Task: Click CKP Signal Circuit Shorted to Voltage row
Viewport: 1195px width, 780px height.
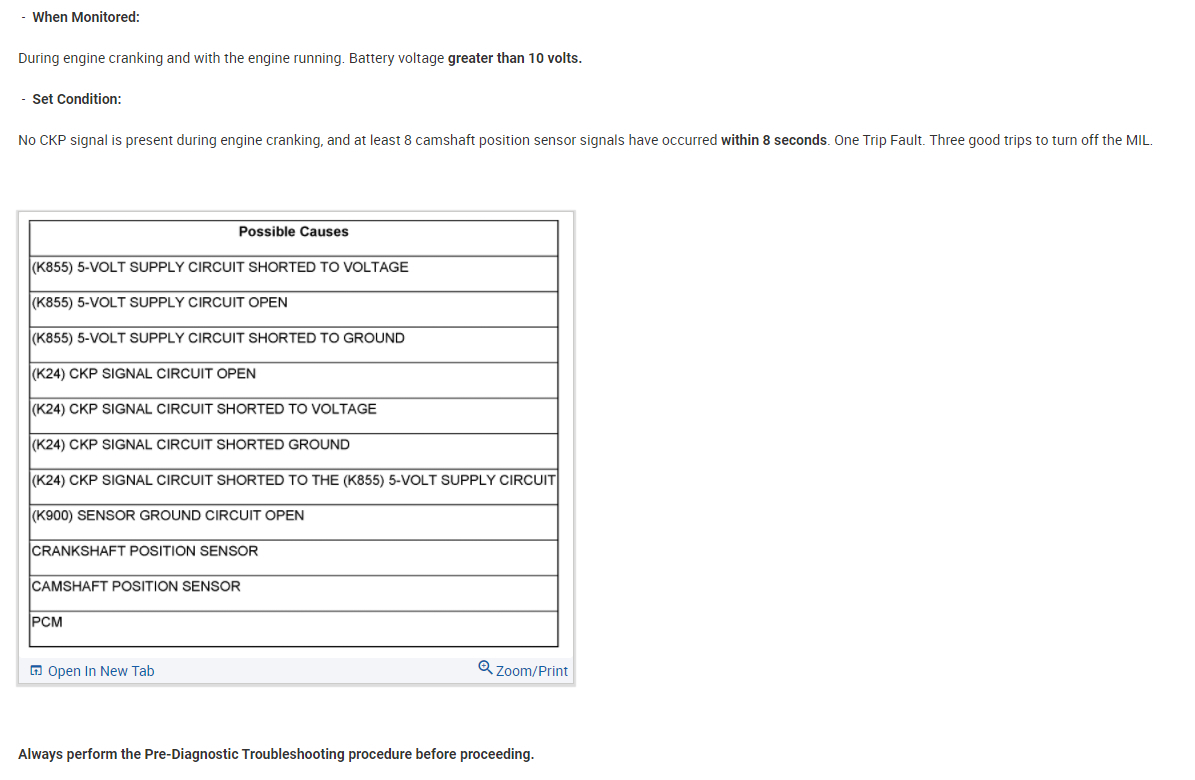Action: click(204, 409)
